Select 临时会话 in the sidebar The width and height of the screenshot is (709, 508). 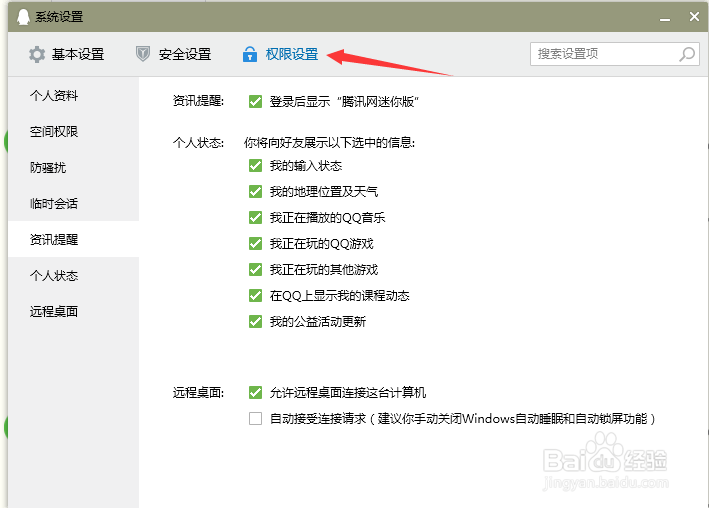point(73,204)
